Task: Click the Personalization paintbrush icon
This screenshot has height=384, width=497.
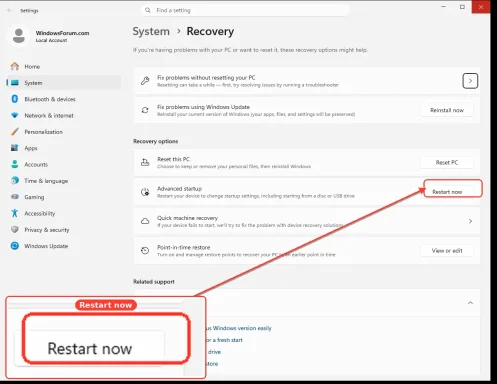Action: [x=15, y=132]
